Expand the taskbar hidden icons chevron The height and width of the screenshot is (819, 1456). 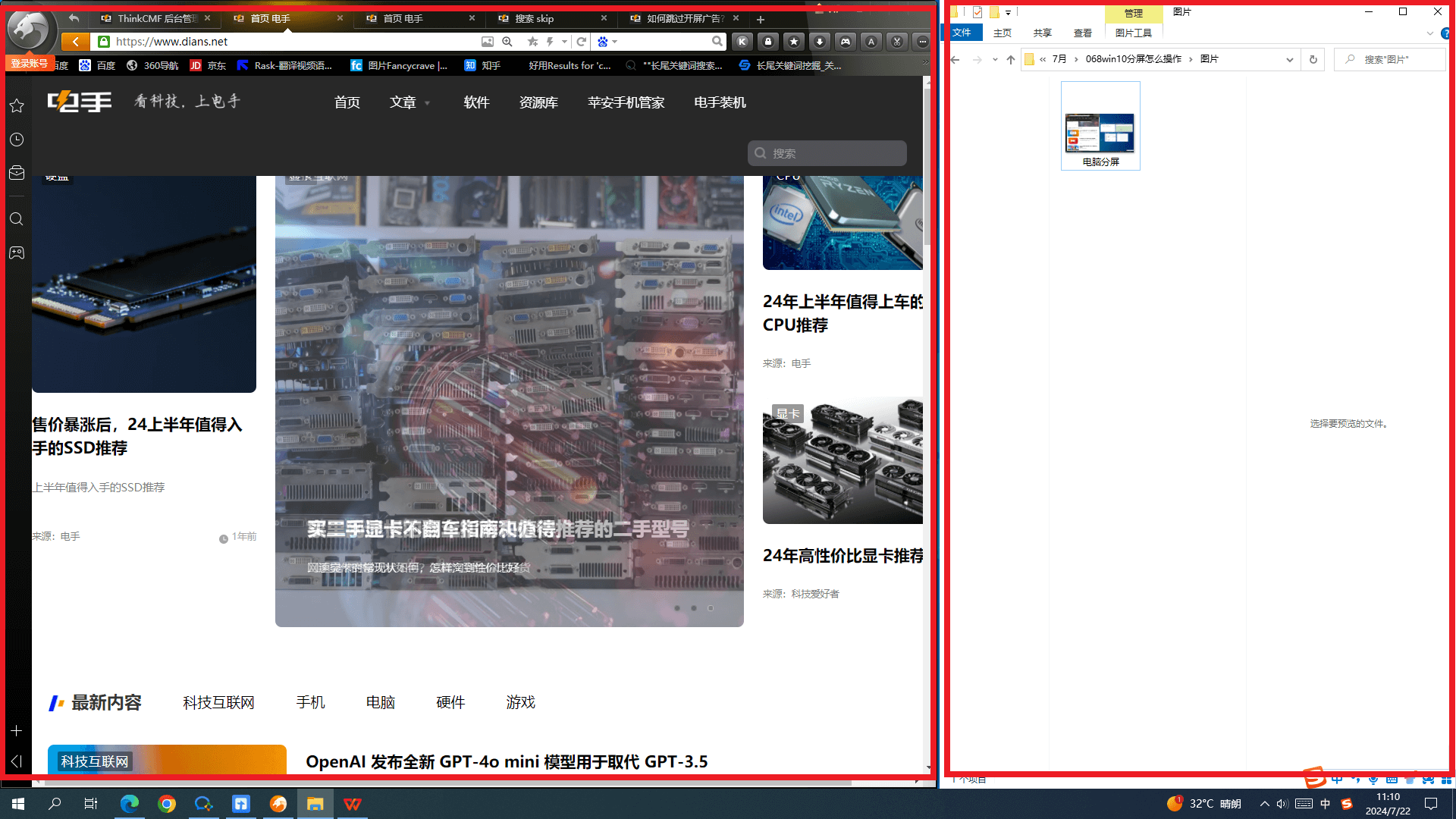(x=1264, y=804)
